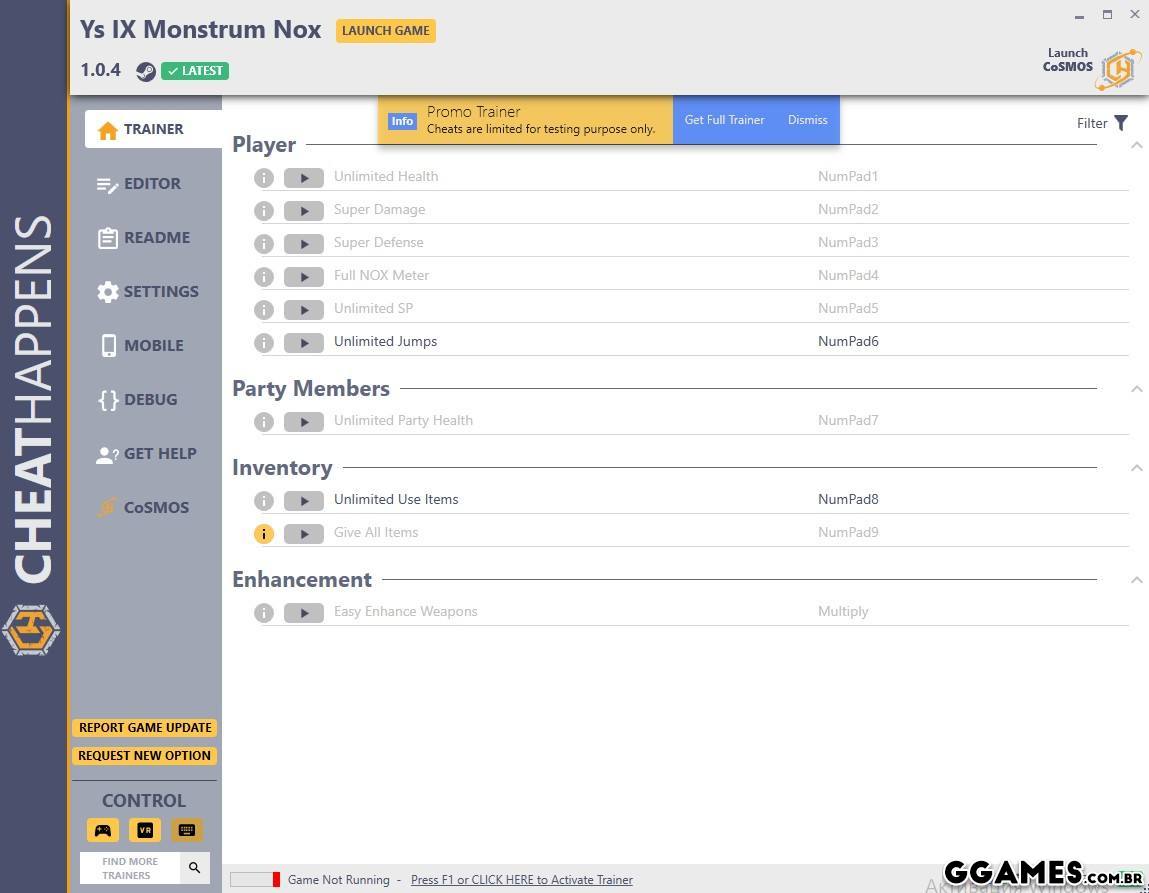Screen dimensions: 1149x893
Task: Open info icon for Give All Items
Action: (264, 534)
